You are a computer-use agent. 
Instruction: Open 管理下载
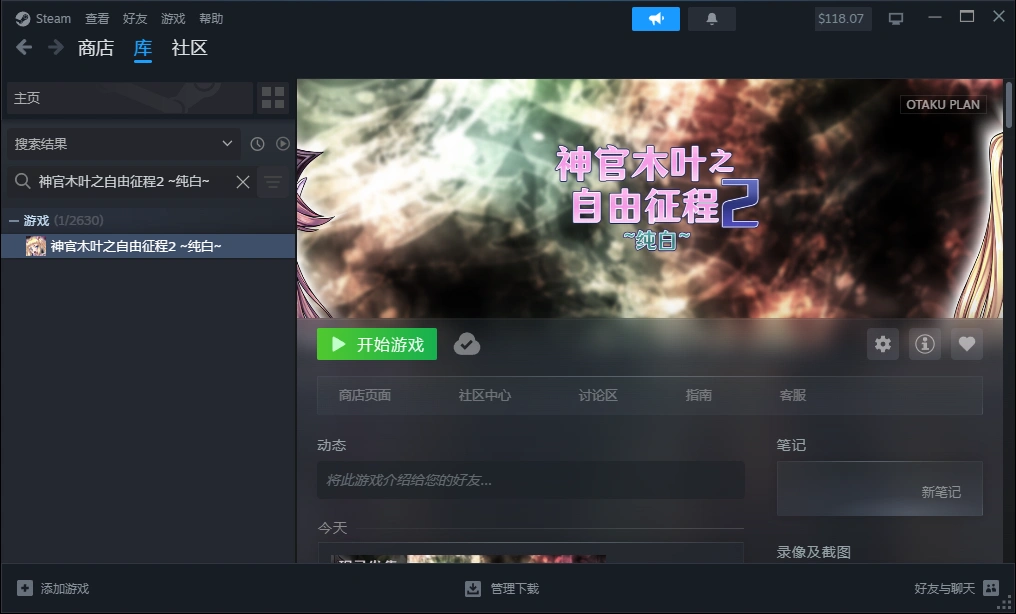(x=514, y=589)
